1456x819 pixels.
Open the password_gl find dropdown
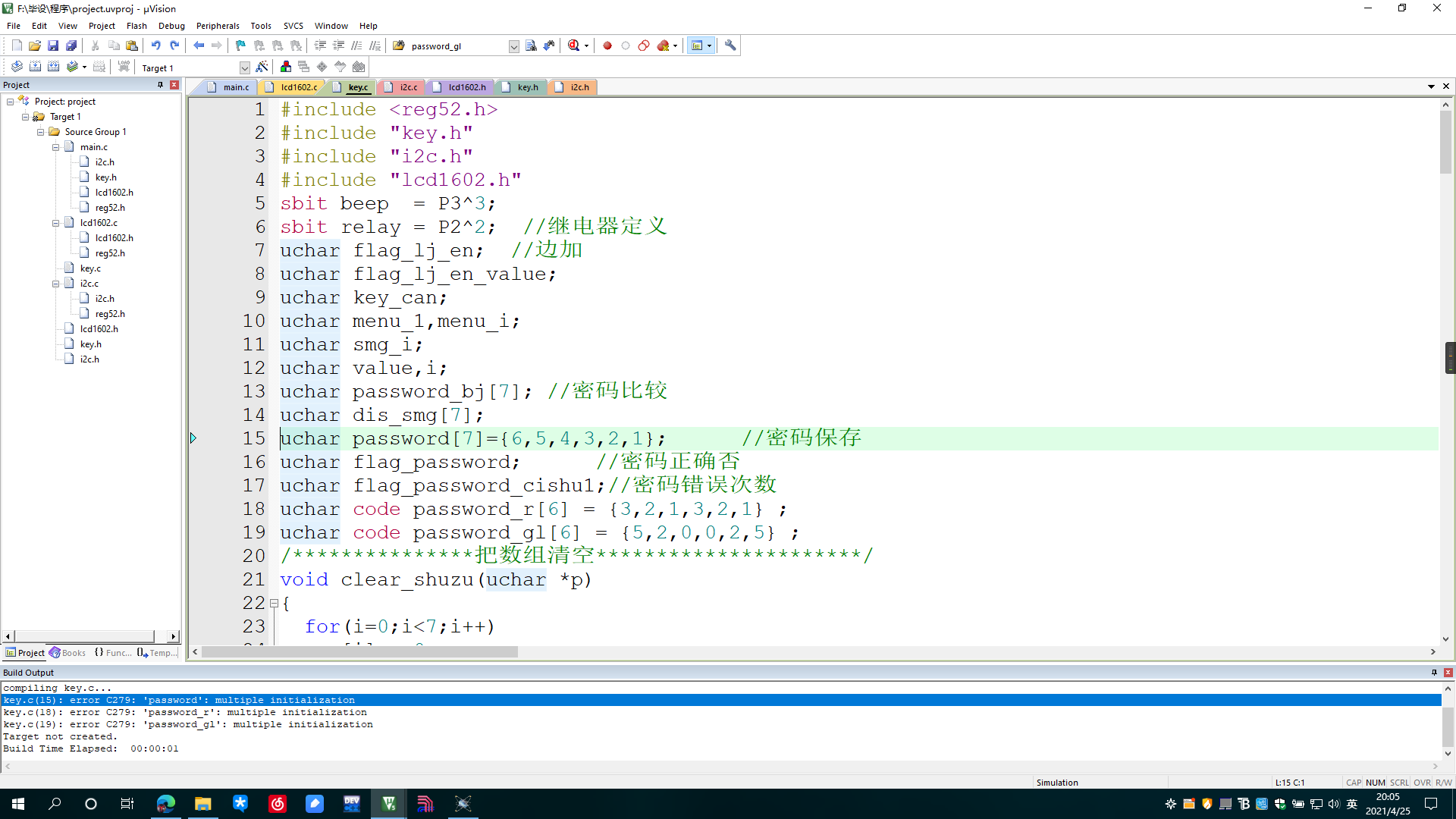coord(513,46)
